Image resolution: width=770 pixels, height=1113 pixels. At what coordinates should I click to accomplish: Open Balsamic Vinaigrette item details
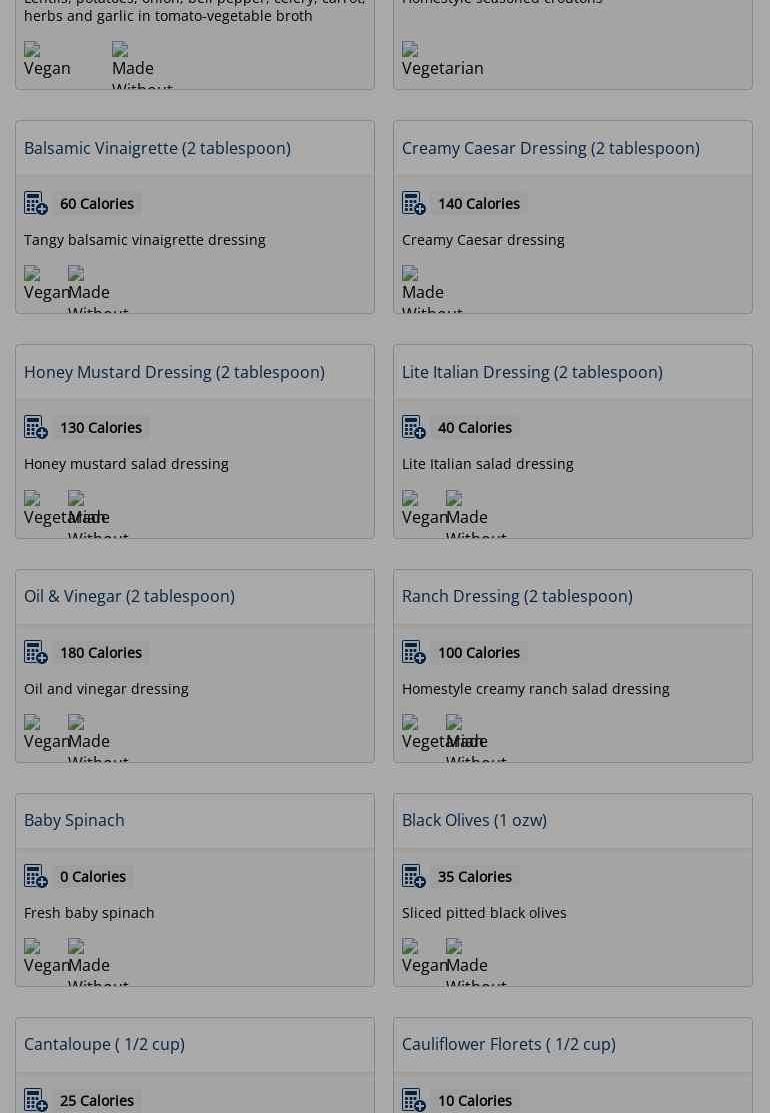pyautogui.click(x=157, y=148)
